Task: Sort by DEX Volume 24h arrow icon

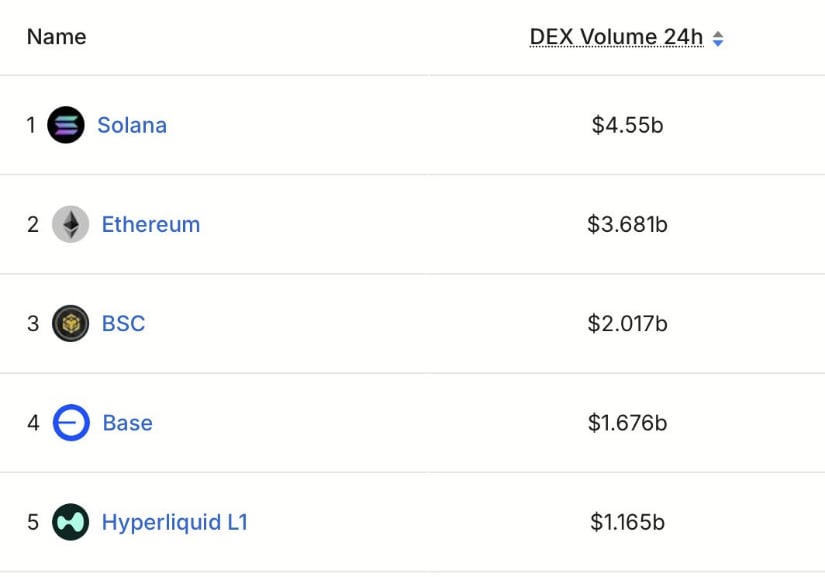Action: (x=718, y=38)
